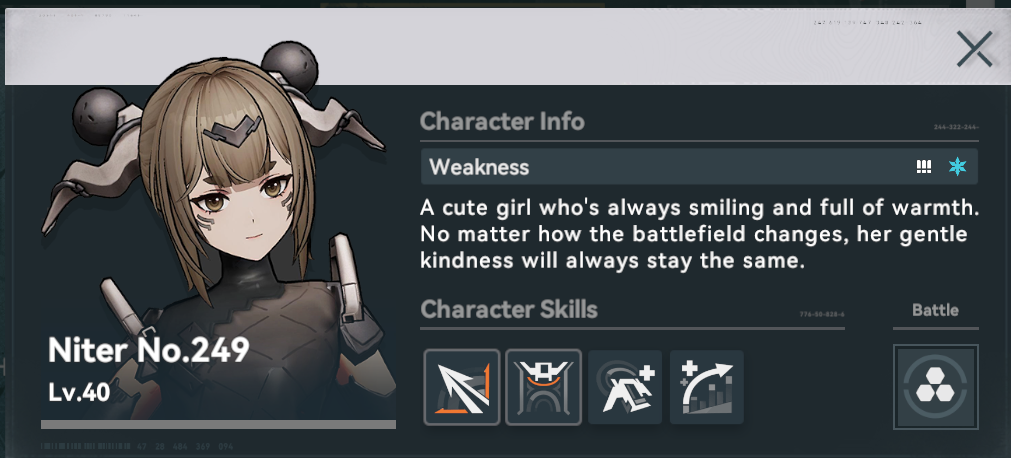This screenshot has height=458, width=1011.
Task: Select the Character Info heading
Action: click(502, 121)
